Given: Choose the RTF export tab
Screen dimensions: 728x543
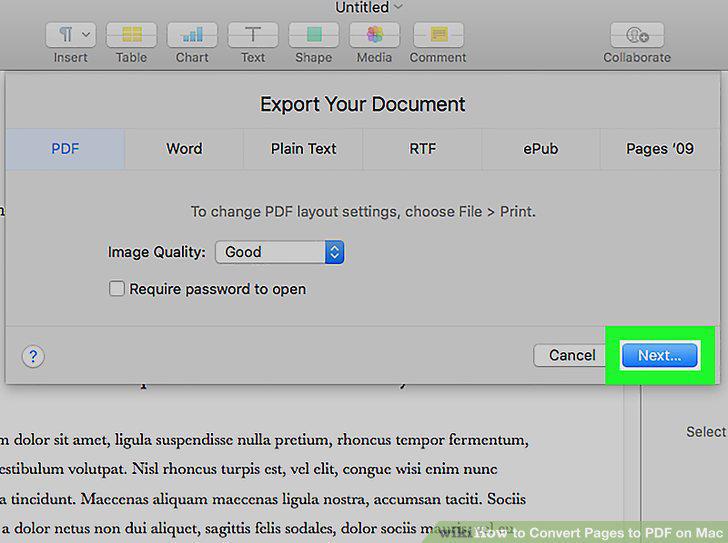Looking at the screenshot, I should coord(422,149).
